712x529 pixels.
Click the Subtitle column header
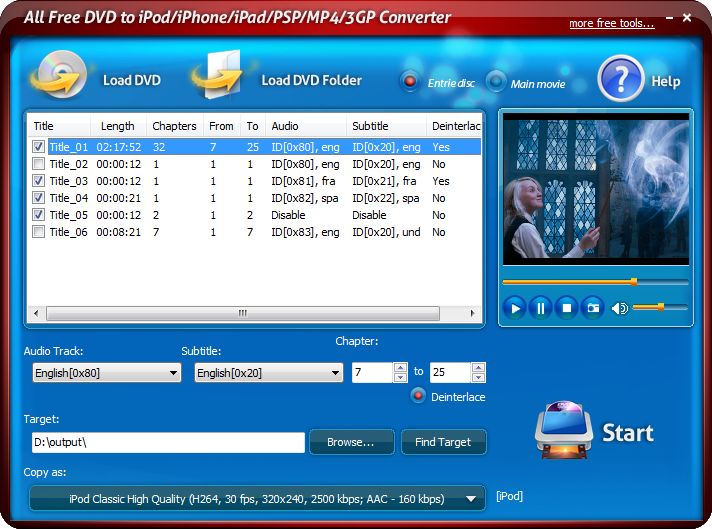386,126
